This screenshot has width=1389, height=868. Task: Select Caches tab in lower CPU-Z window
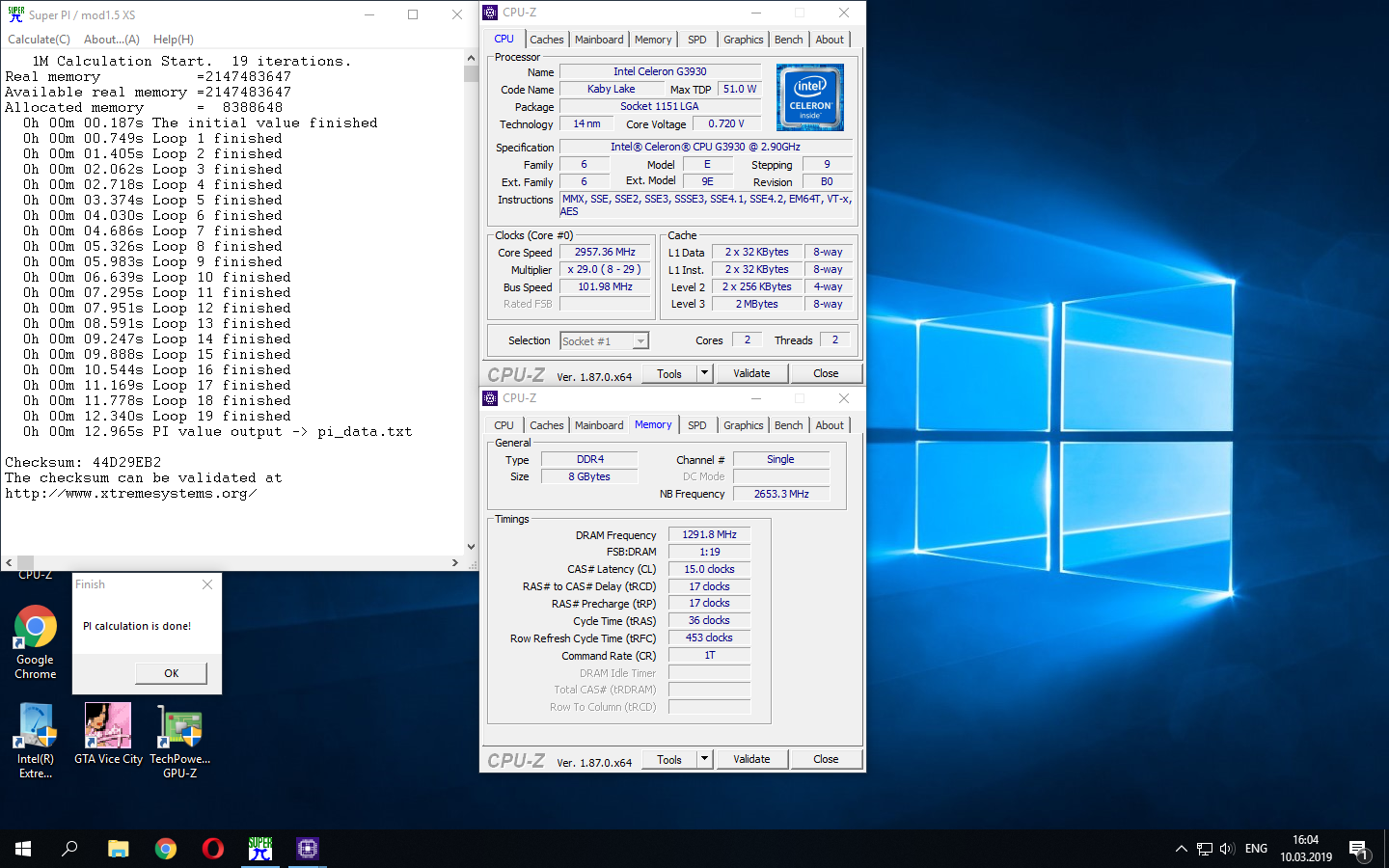click(x=547, y=425)
